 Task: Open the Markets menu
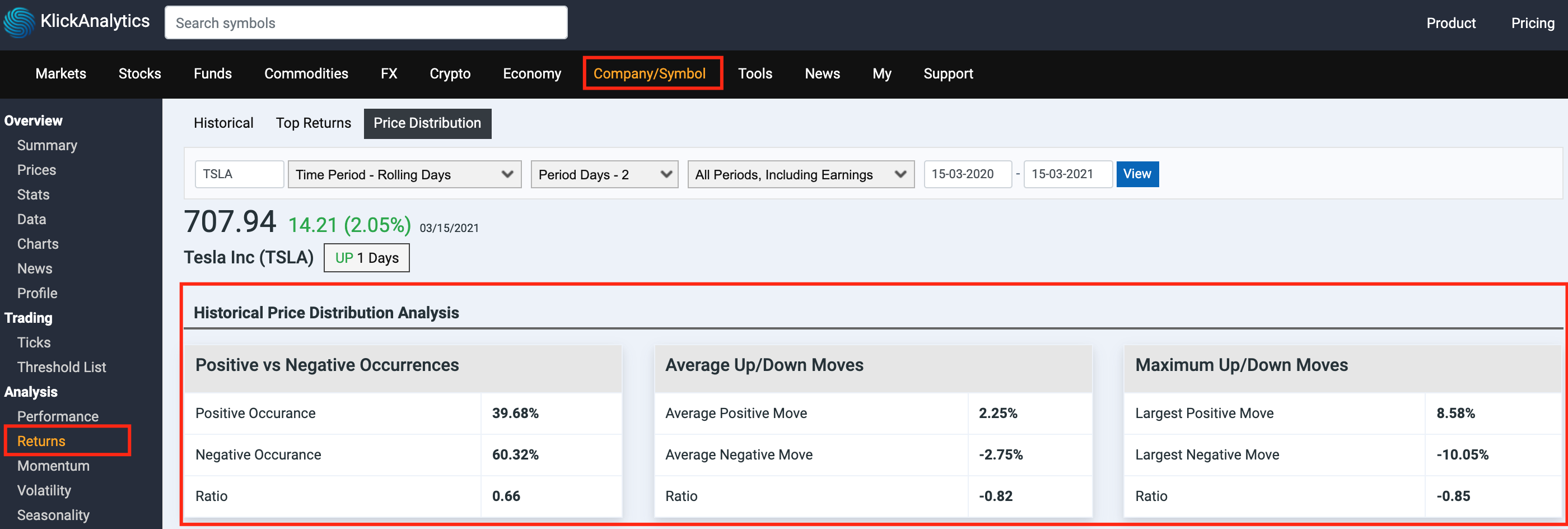(61, 74)
